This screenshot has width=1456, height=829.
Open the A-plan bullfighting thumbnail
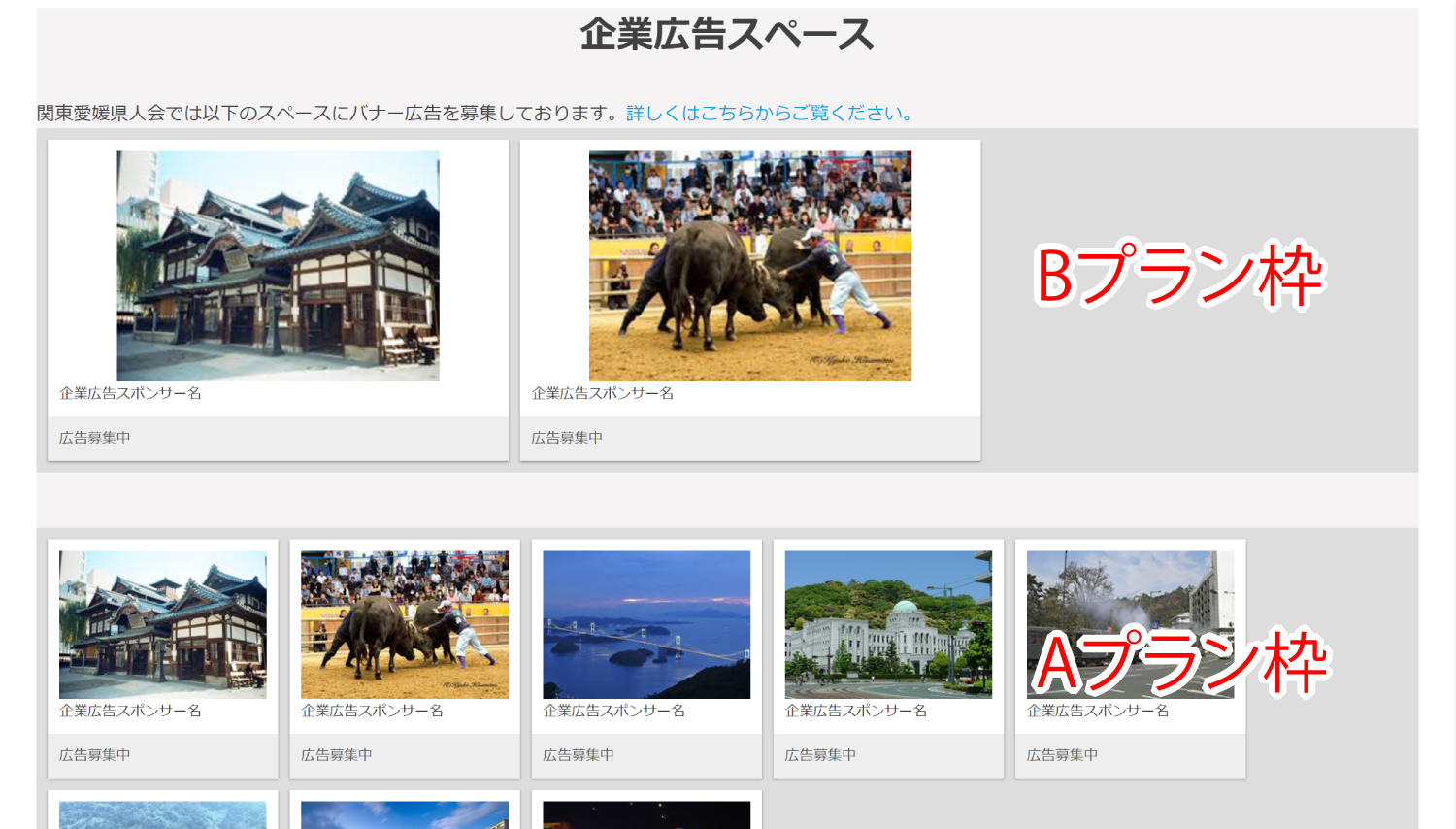point(405,625)
